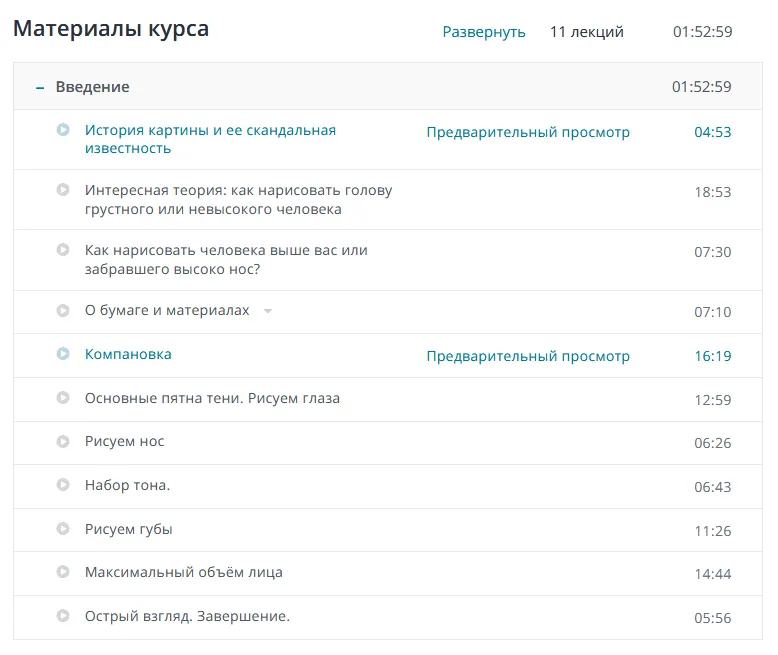Click 'Предварительный просмотр' for the Компановка lecture
The image size is (778, 655).
[528, 356]
